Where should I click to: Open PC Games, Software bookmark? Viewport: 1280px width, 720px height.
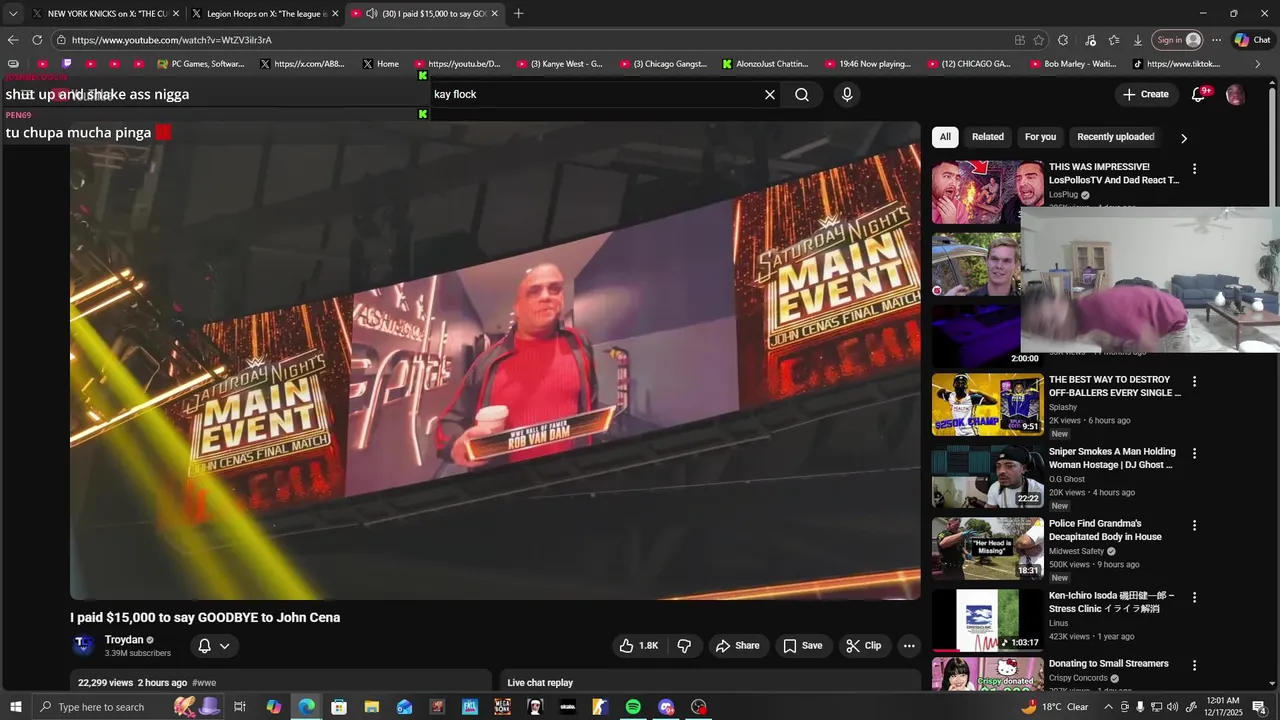click(201, 64)
